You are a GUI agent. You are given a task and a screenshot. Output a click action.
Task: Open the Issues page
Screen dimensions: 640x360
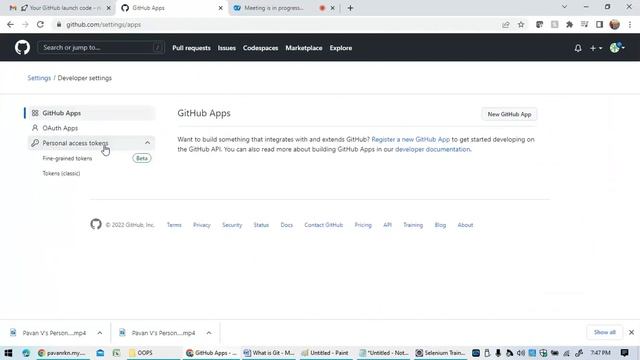[227, 48]
